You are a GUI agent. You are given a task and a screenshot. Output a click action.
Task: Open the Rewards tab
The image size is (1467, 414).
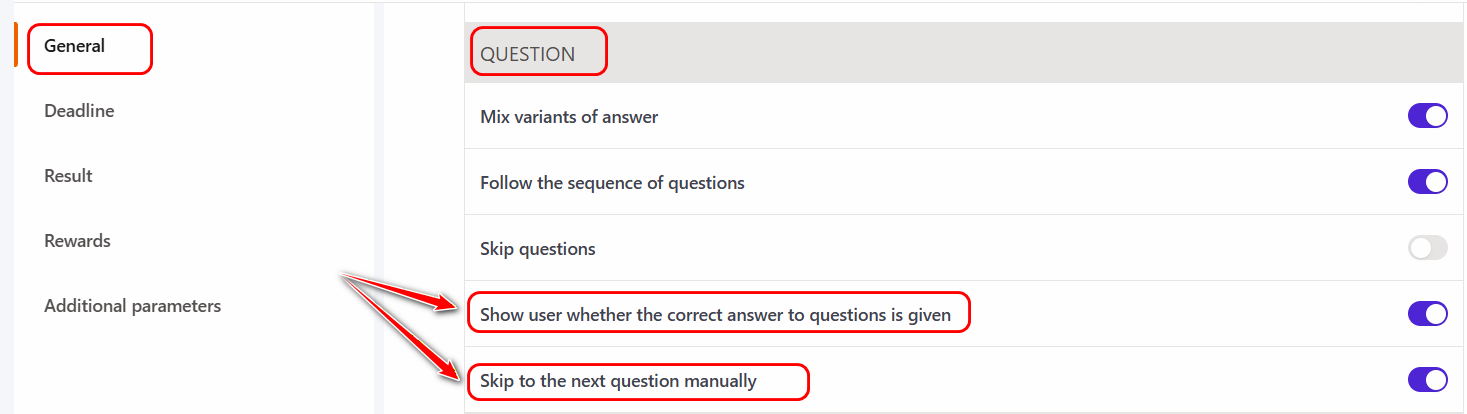pyautogui.click(x=77, y=241)
